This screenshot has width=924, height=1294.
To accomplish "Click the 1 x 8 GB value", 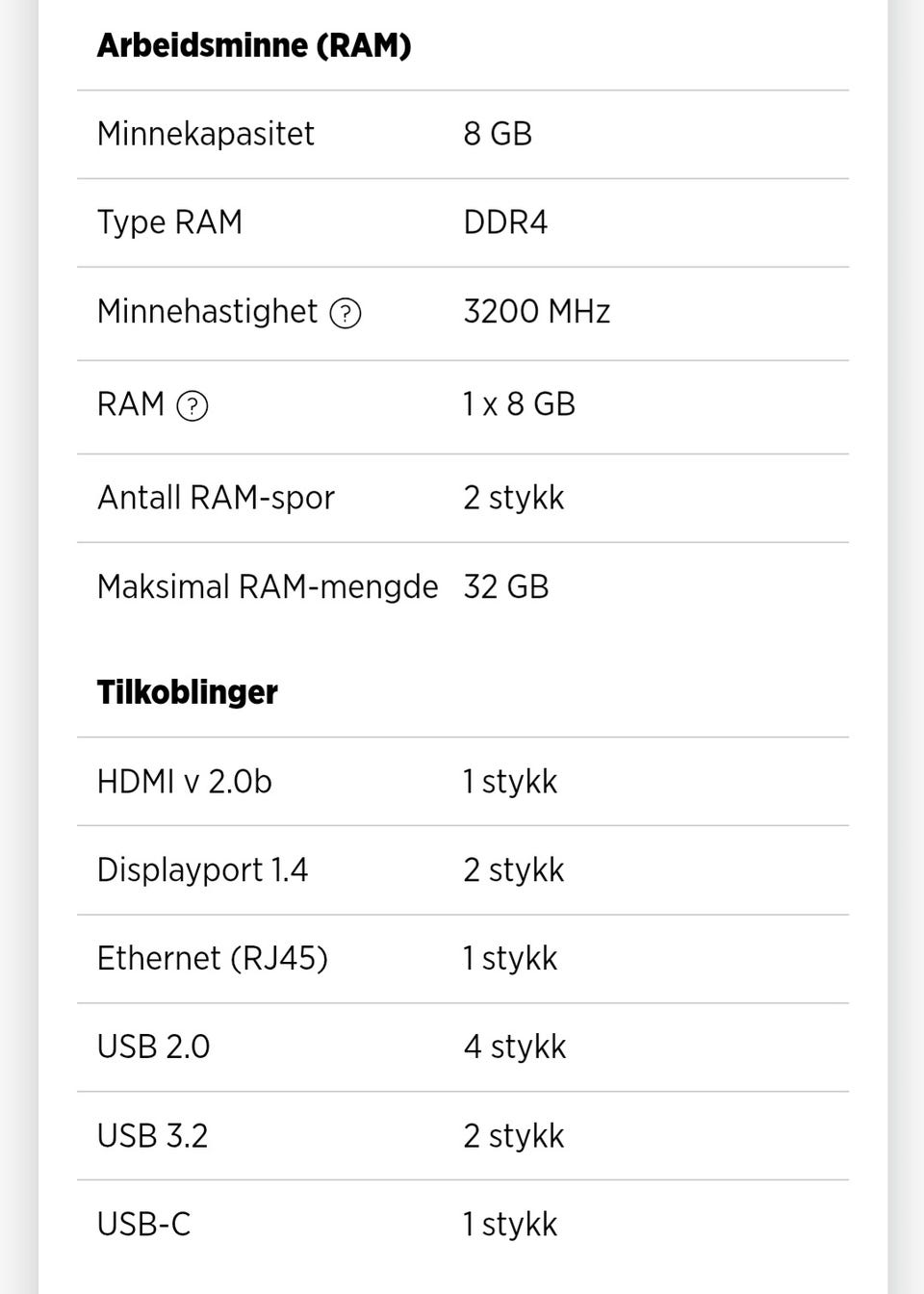I will click(519, 404).
